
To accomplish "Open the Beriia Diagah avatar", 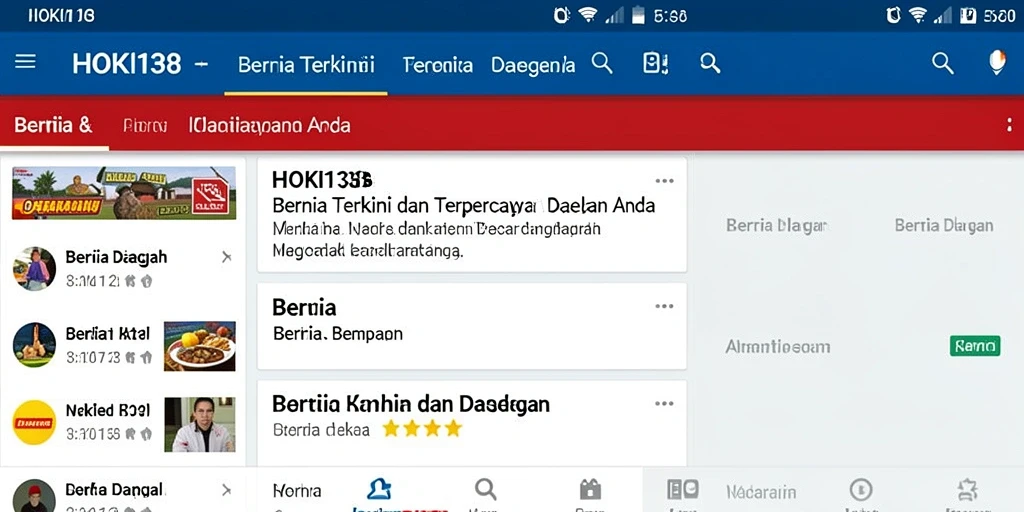I will tap(34, 268).
